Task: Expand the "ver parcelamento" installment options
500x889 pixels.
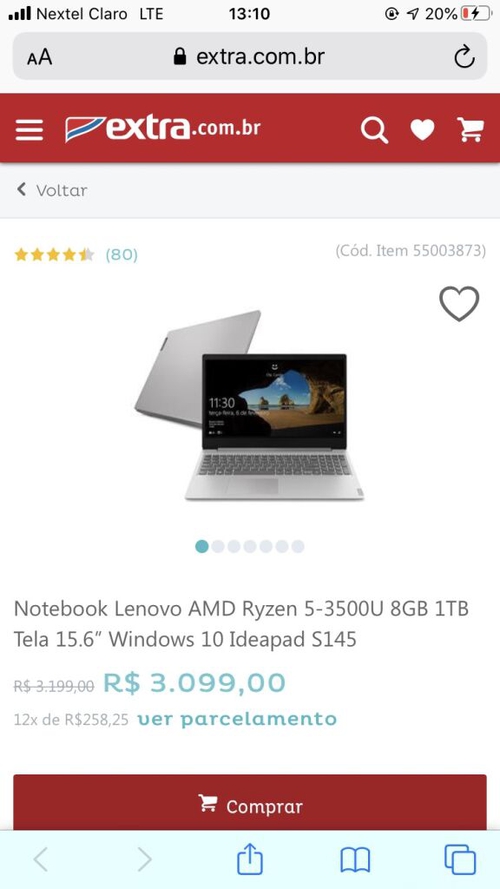Action: pos(237,719)
